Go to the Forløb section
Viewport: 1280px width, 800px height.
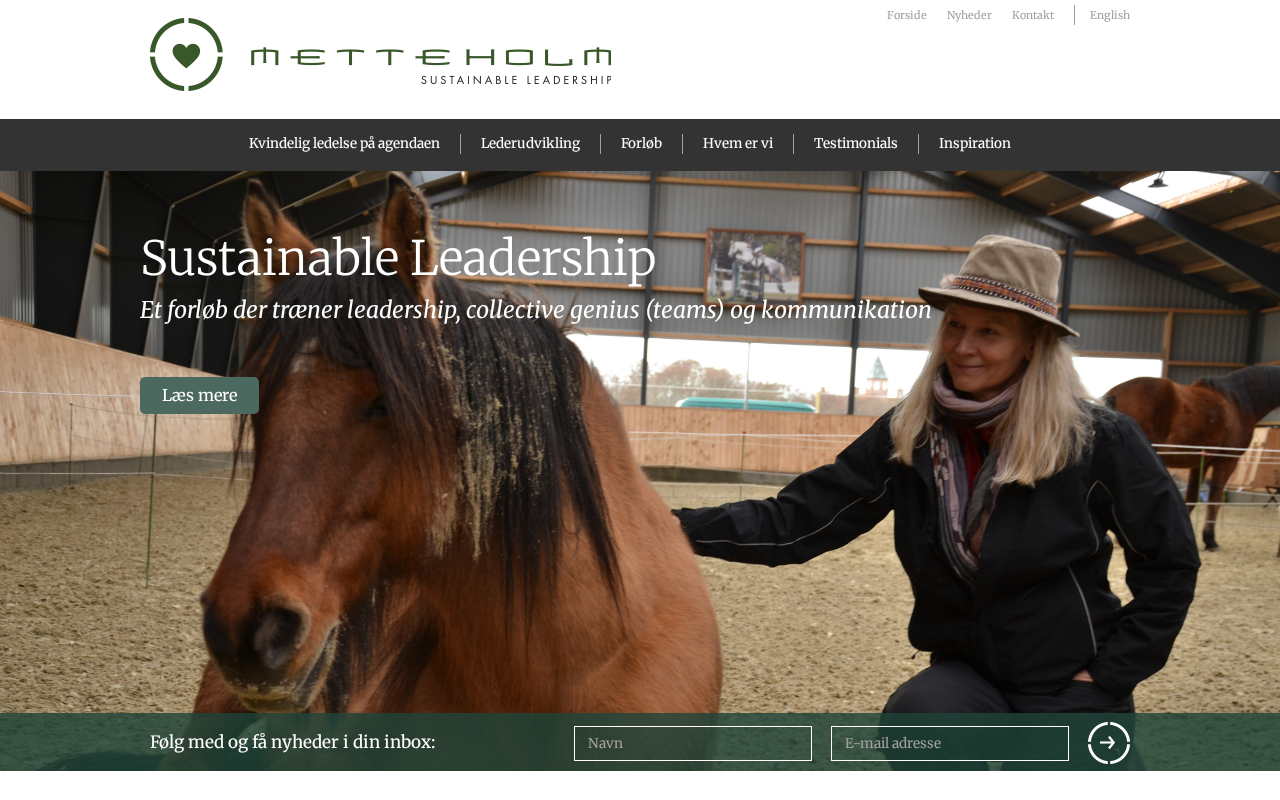click(x=641, y=143)
